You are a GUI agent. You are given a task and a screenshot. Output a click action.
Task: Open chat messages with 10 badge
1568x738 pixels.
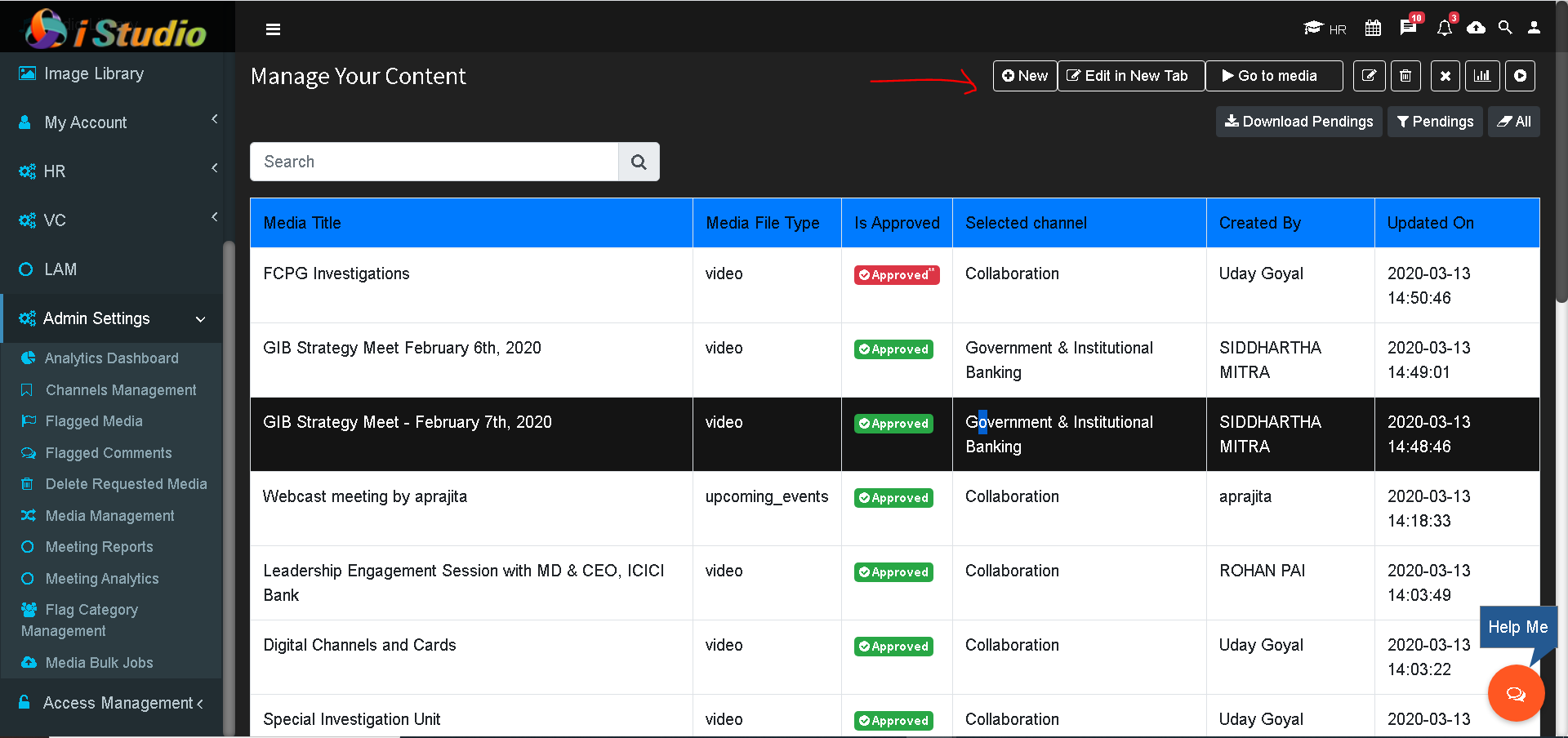1410,26
